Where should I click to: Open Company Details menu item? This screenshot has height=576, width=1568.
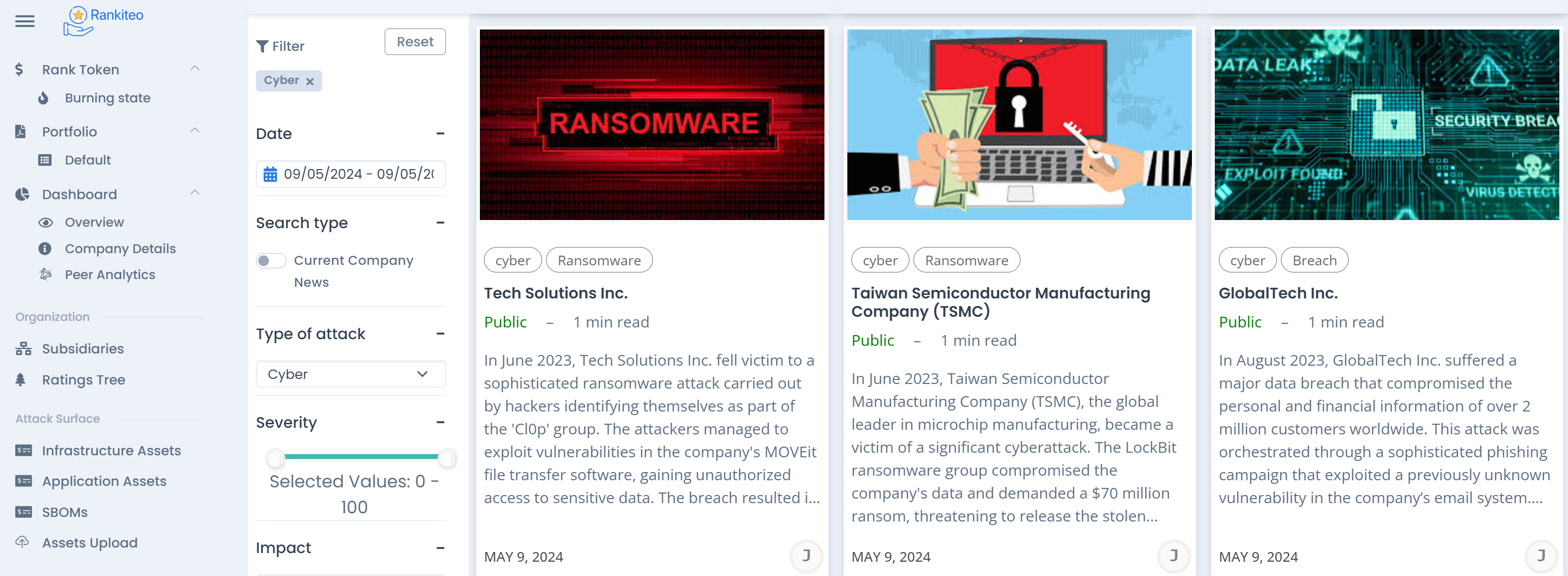tap(120, 249)
